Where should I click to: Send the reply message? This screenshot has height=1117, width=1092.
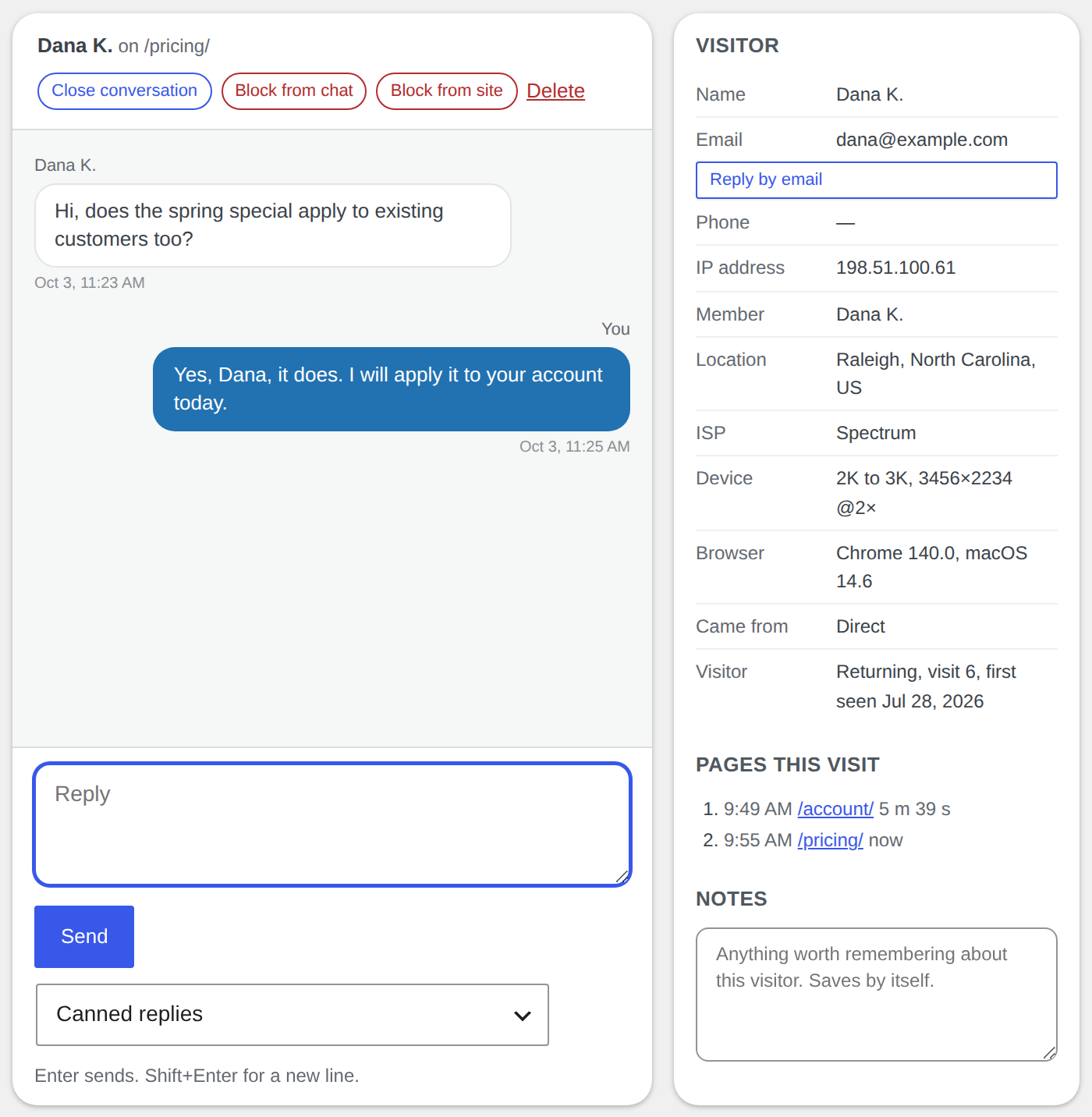[x=84, y=937]
